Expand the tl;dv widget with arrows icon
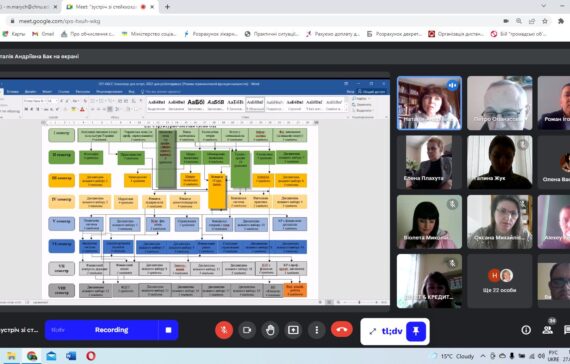The height and width of the screenshot is (364, 570). (x=372, y=331)
